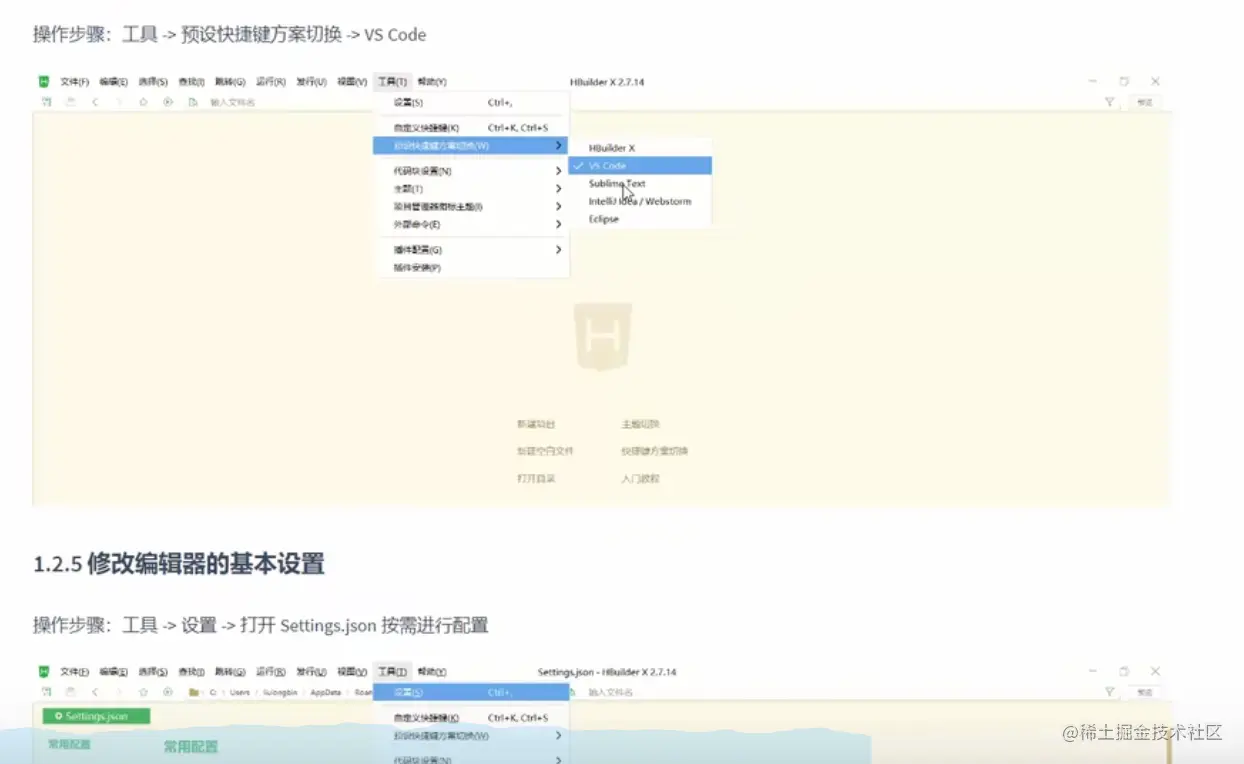The height and width of the screenshot is (764, 1244).
Task: Click the filter funnel icon in the Settings.json window
Action: [1110, 692]
